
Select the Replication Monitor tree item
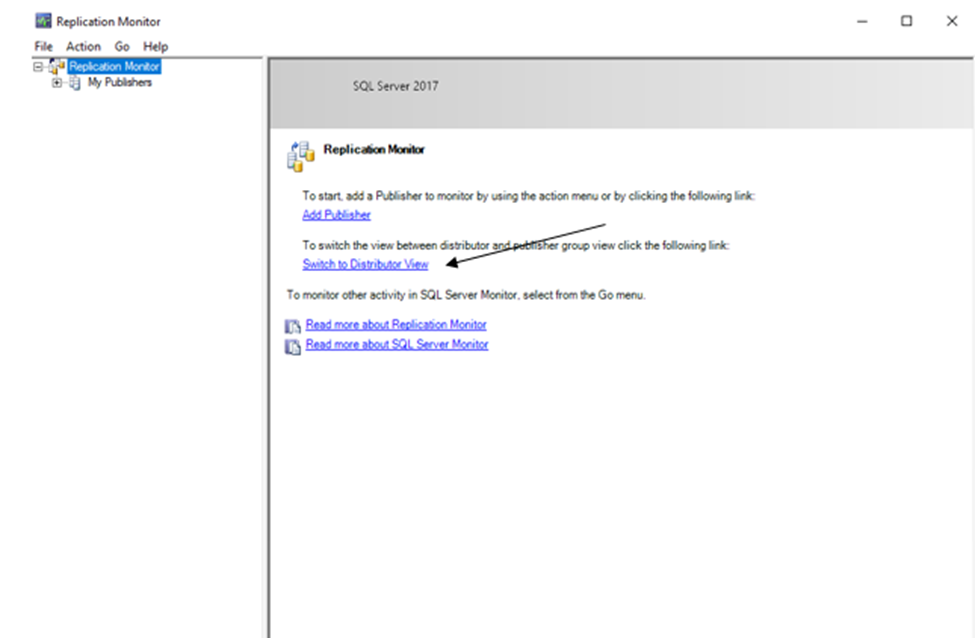(114, 67)
